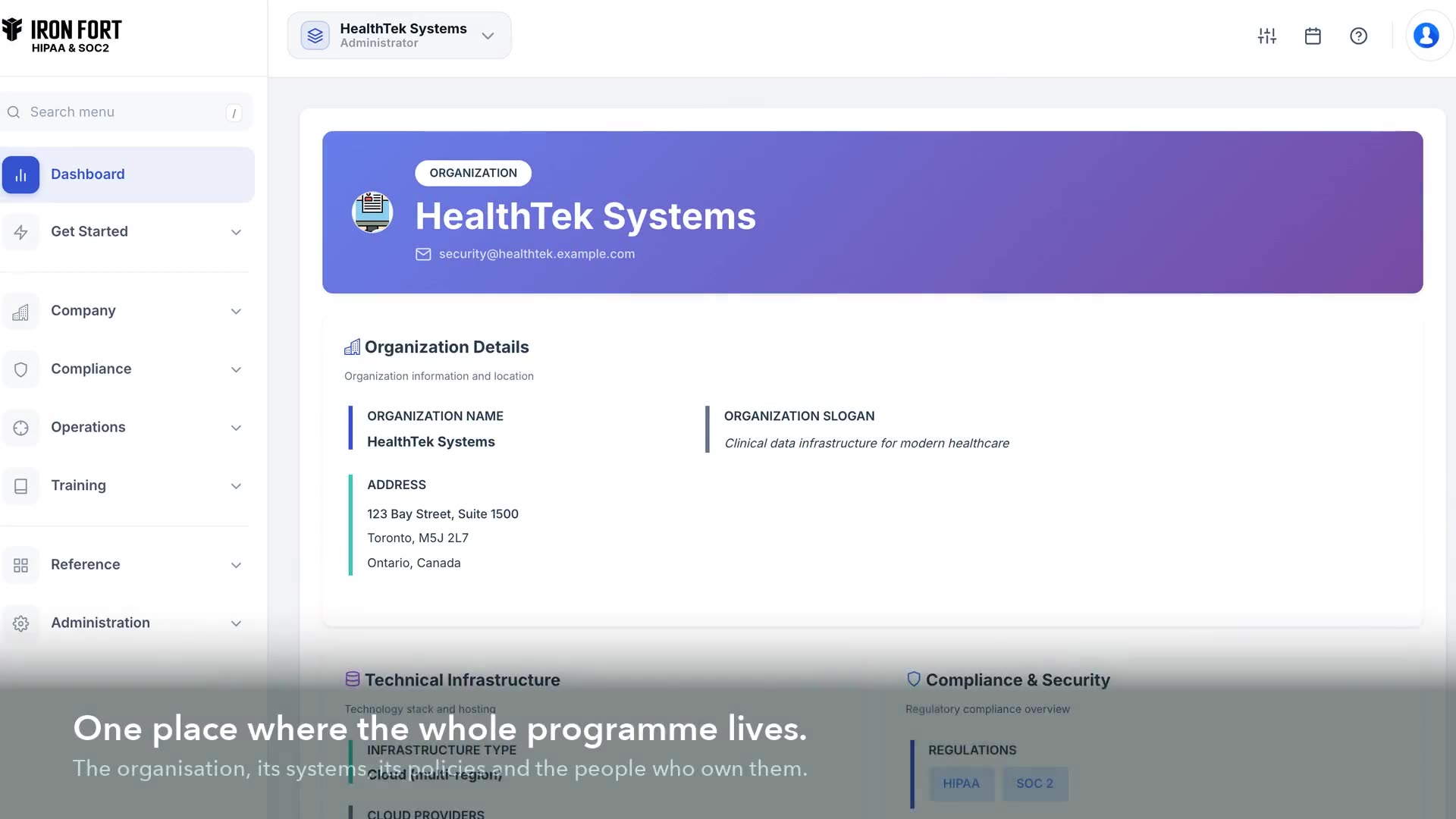Expand the Compliance menu chevron

(236, 370)
